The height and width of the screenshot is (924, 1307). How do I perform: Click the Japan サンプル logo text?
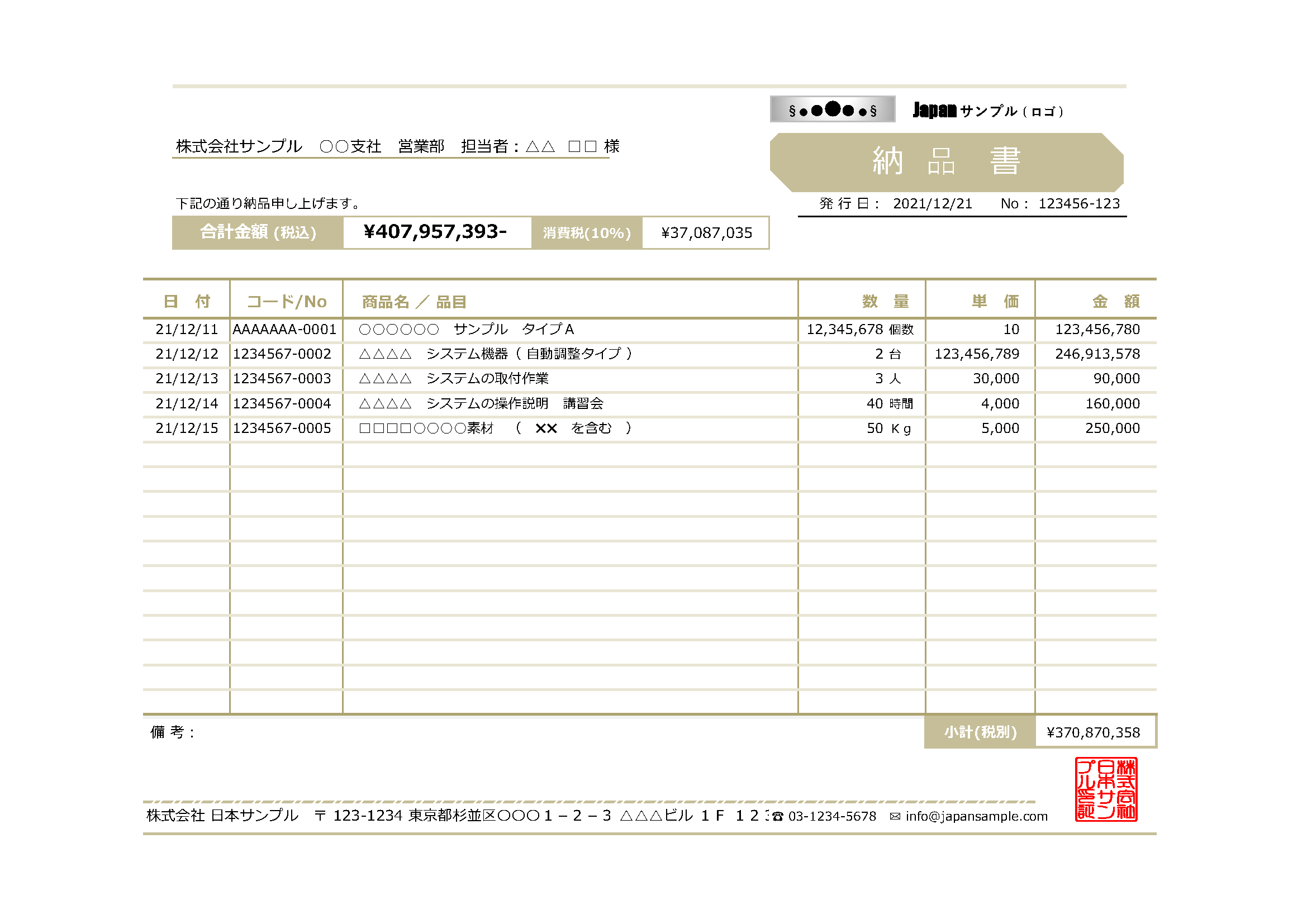pyautogui.click(x=988, y=111)
